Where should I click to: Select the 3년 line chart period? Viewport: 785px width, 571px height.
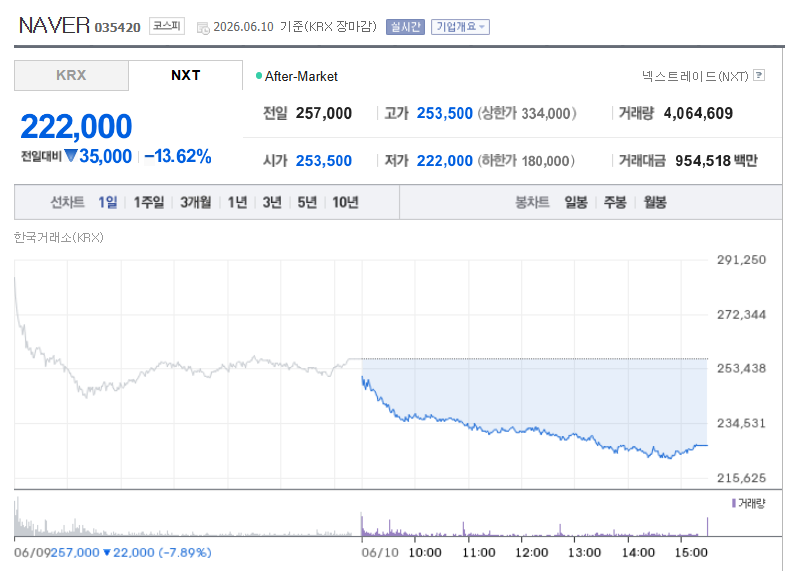coord(272,202)
